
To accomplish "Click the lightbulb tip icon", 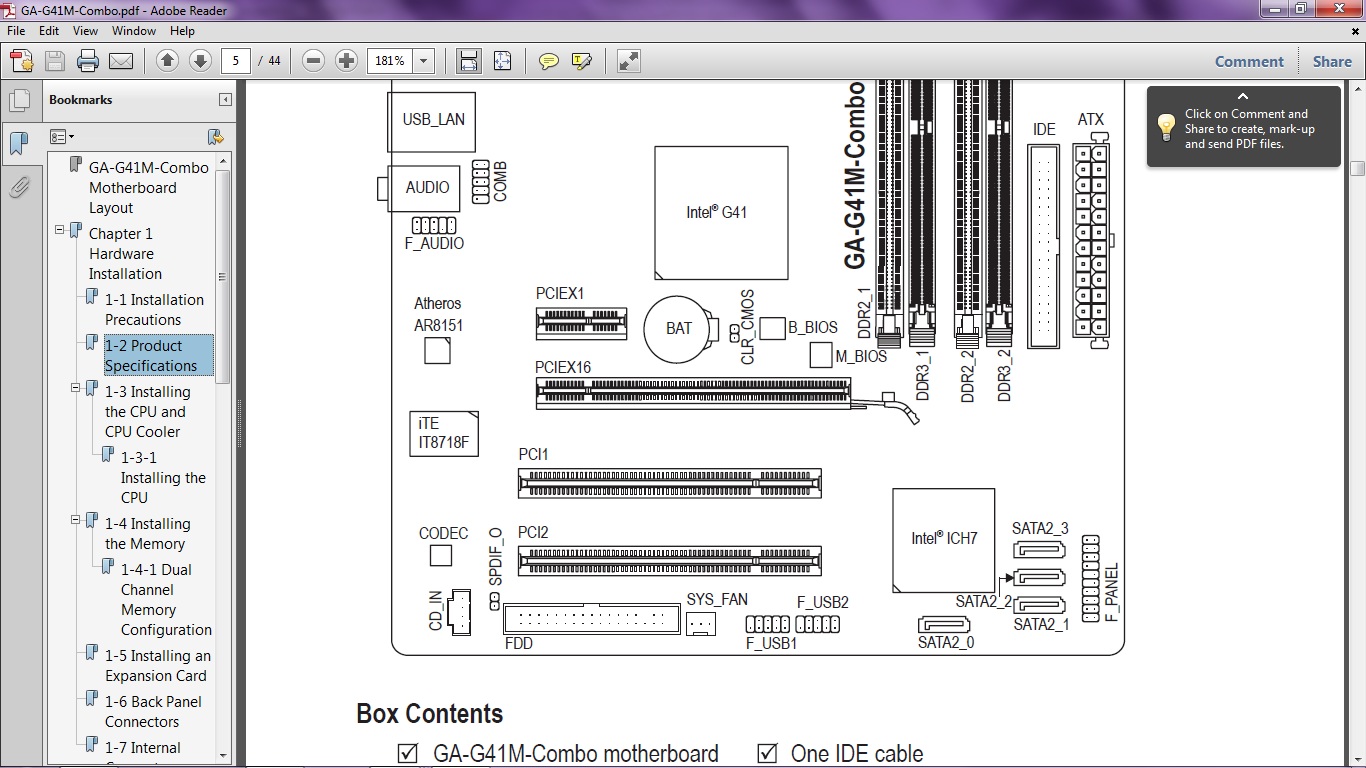I will [1166, 127].
